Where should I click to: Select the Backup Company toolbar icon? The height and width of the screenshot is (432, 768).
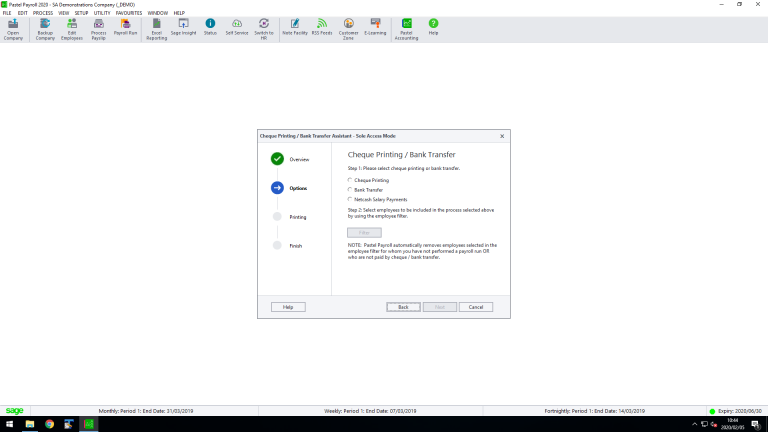(x=45, y=29)
